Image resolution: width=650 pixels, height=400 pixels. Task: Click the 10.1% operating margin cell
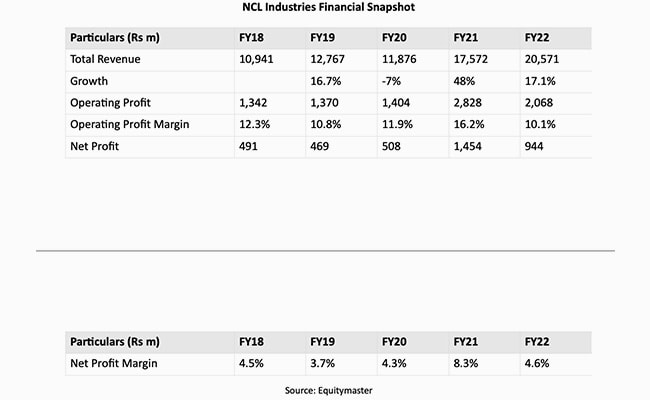click(x=540, y=124)
